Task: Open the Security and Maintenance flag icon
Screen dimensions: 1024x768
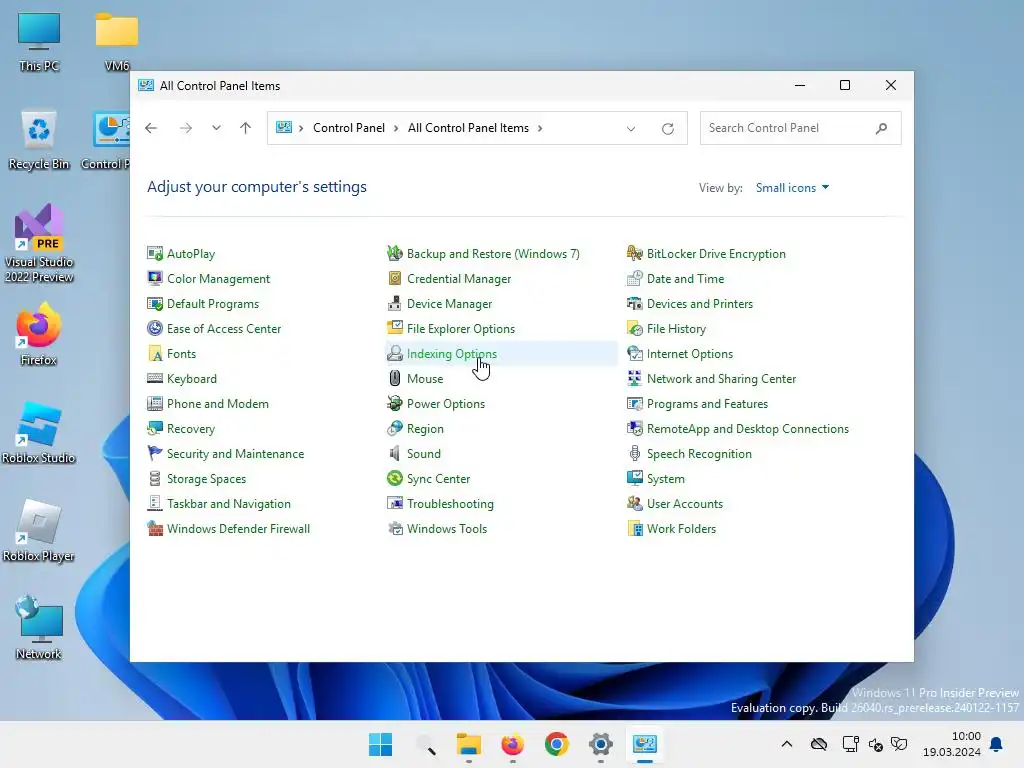Action: [x=155, y=453]
